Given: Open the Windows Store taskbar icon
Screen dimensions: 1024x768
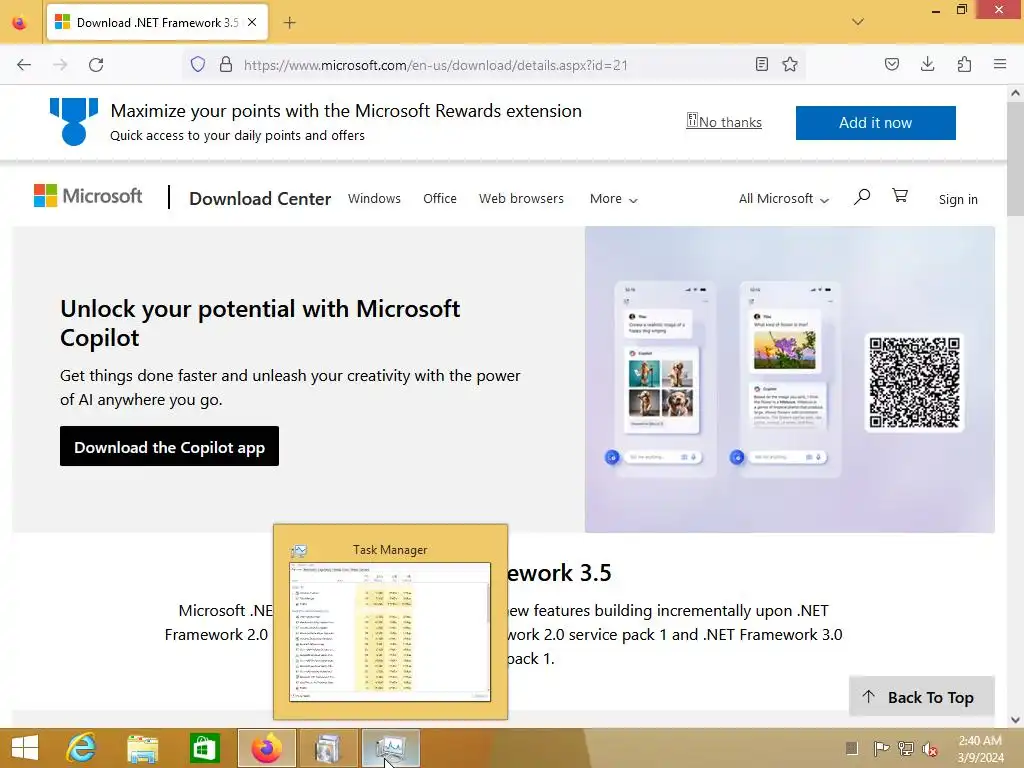Looking at the screenshot, I should 204,748.
